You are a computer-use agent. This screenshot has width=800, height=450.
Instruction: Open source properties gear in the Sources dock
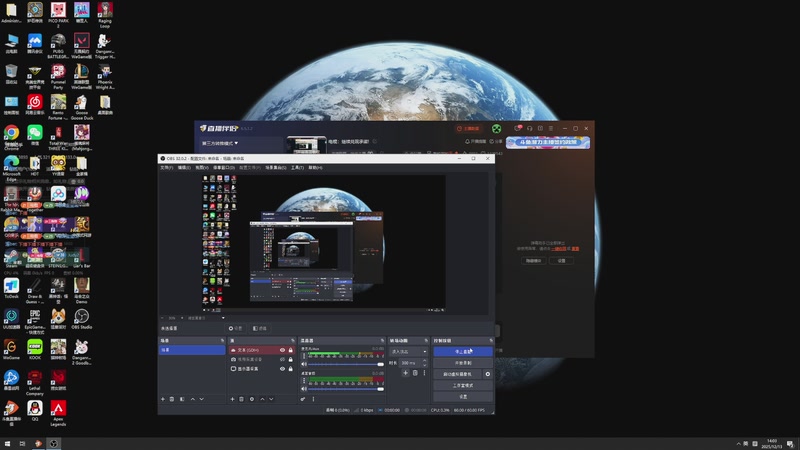coord(252,399)
